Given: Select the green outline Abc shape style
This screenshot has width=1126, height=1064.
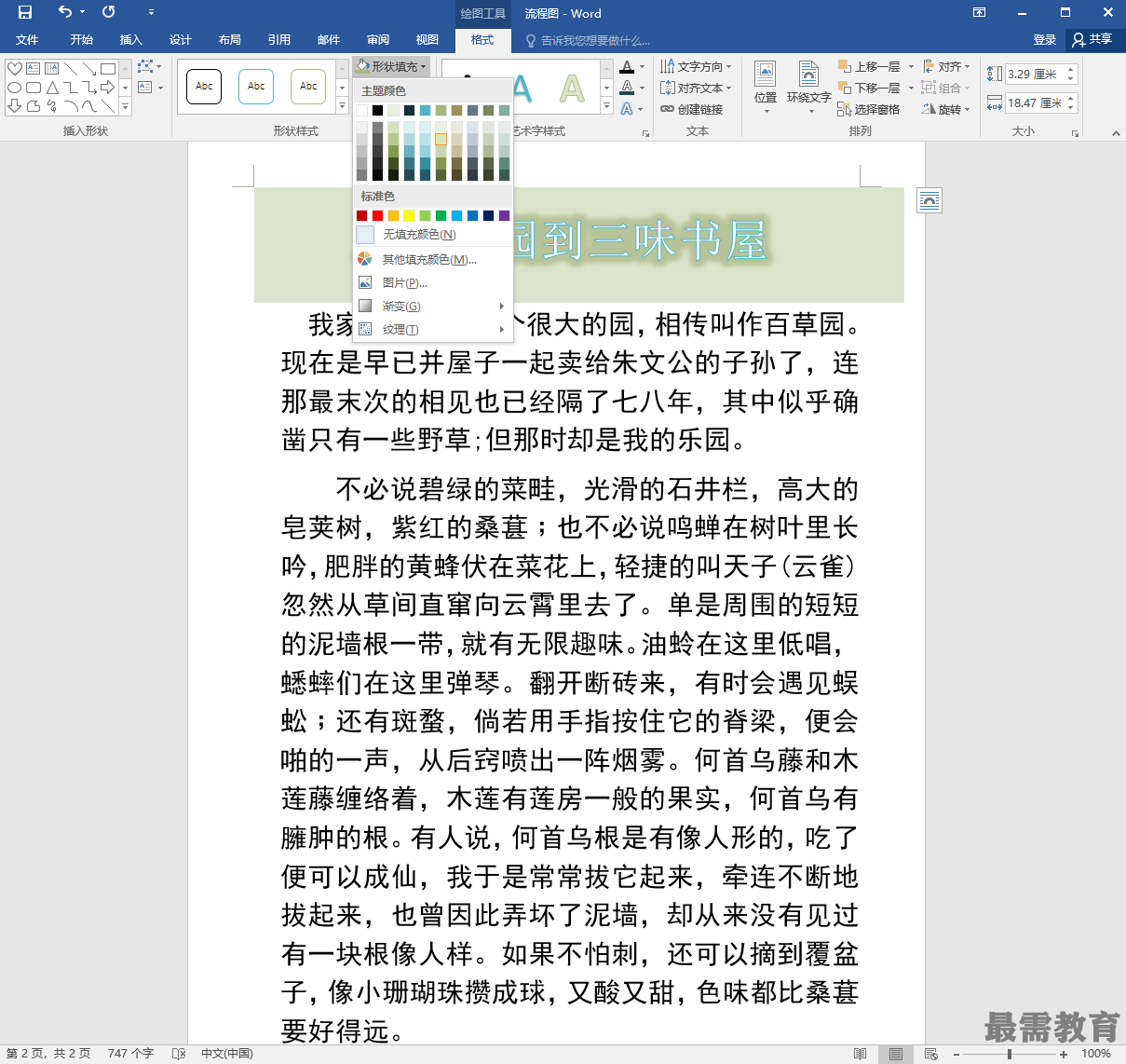Looking at the screenshot, I should pyautogui.click(x=308, y=86).
